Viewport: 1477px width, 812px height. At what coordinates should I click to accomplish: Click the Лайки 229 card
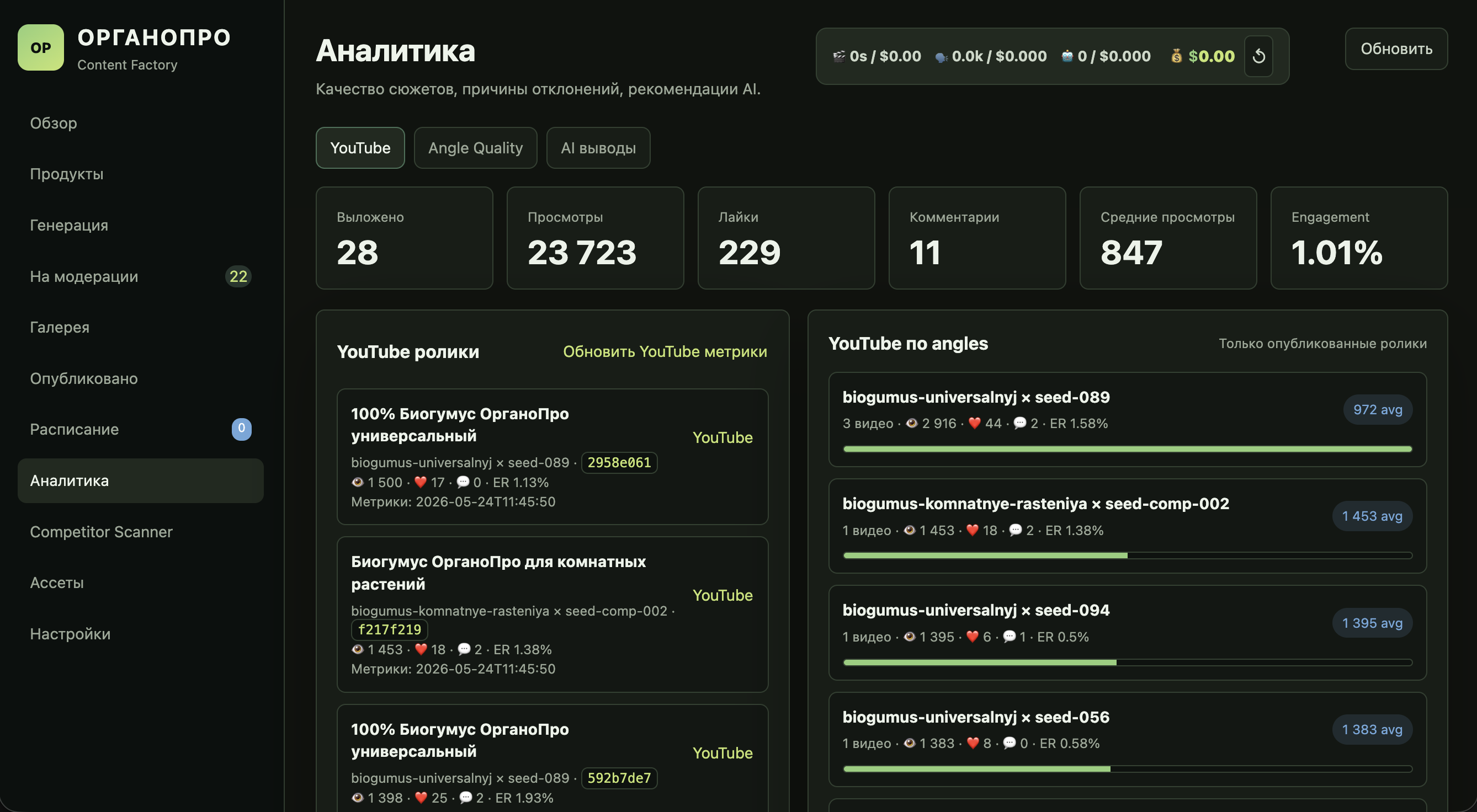(786, 238)
